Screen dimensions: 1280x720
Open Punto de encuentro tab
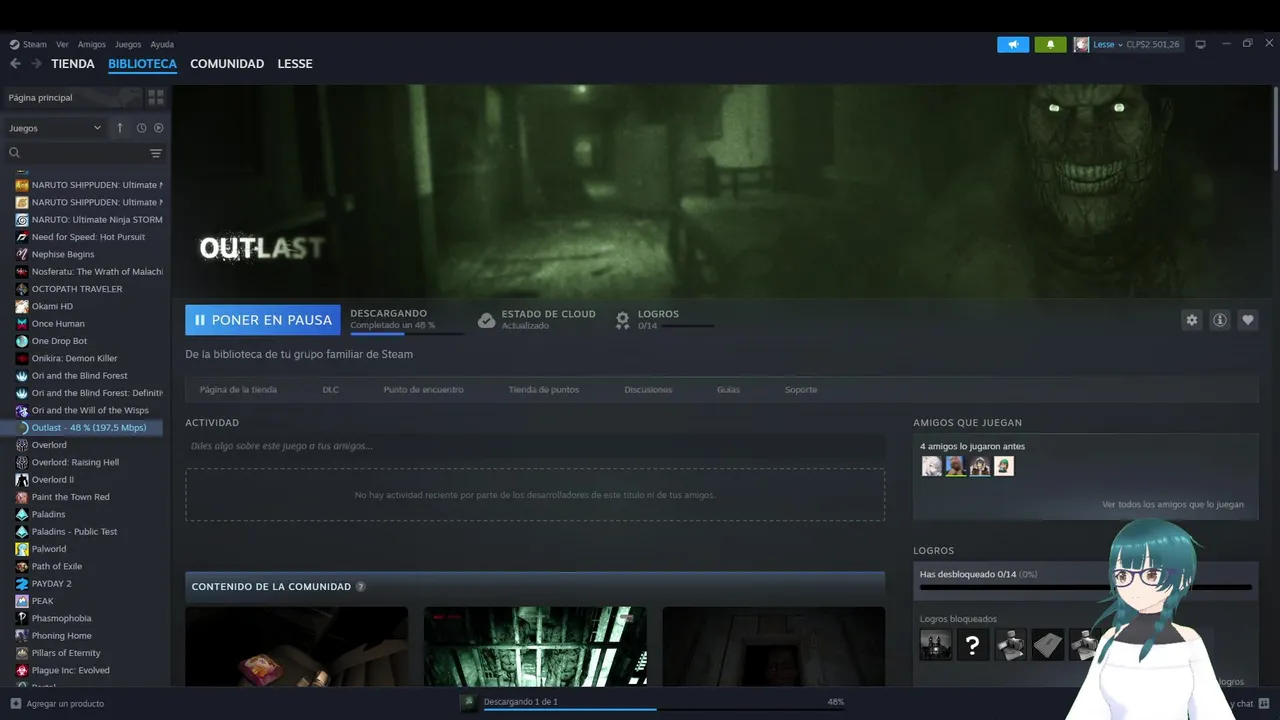[423, 390]
